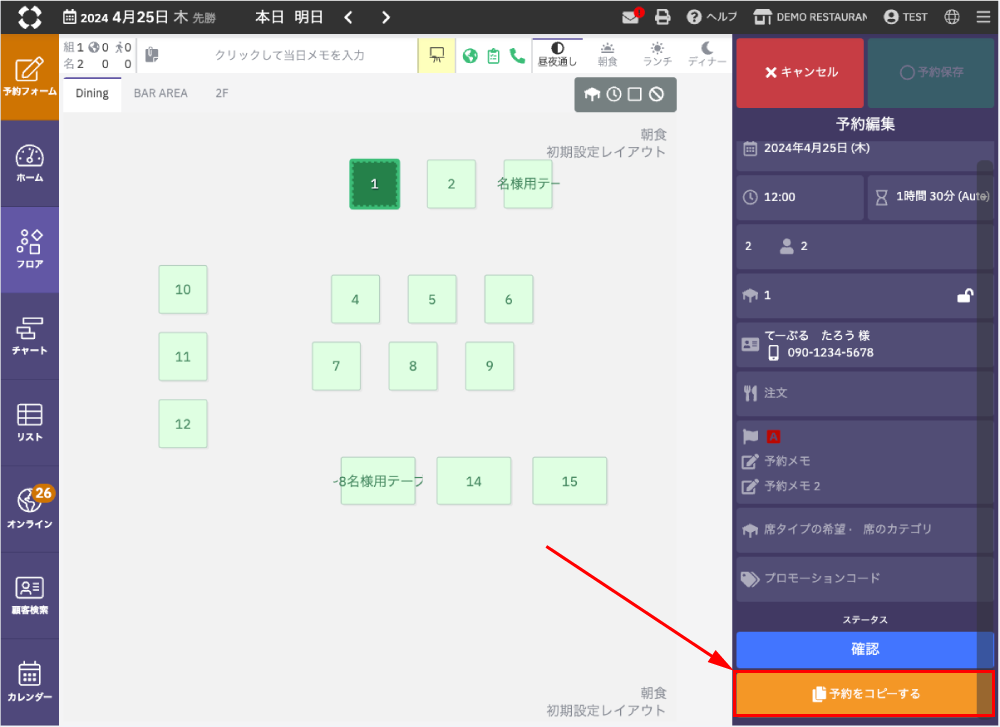The image size is (1000, 727).
Task: Open the Chart view in sidebar
Action: point(30,336)
